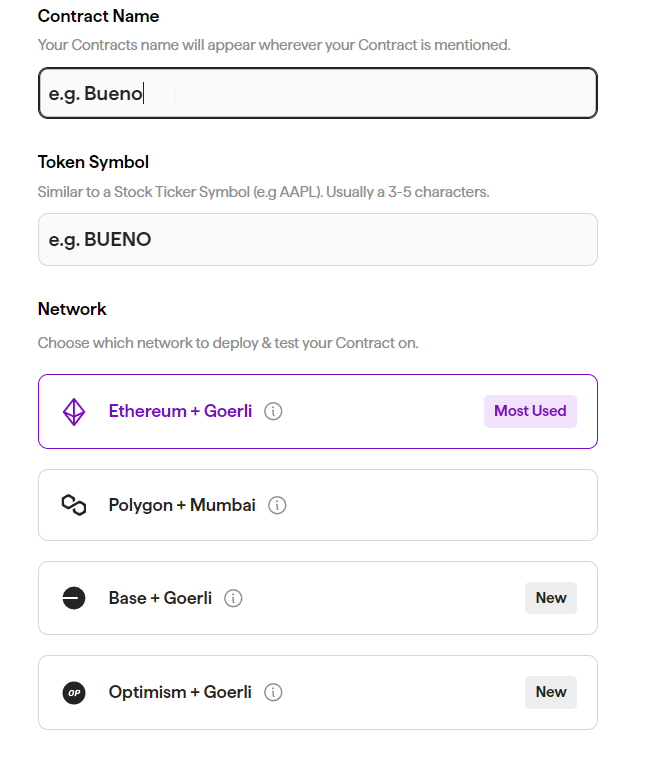Click the Base network logo icon
Image resolution: width=656 pixels, height=763 pixels.
coord(74,598)
